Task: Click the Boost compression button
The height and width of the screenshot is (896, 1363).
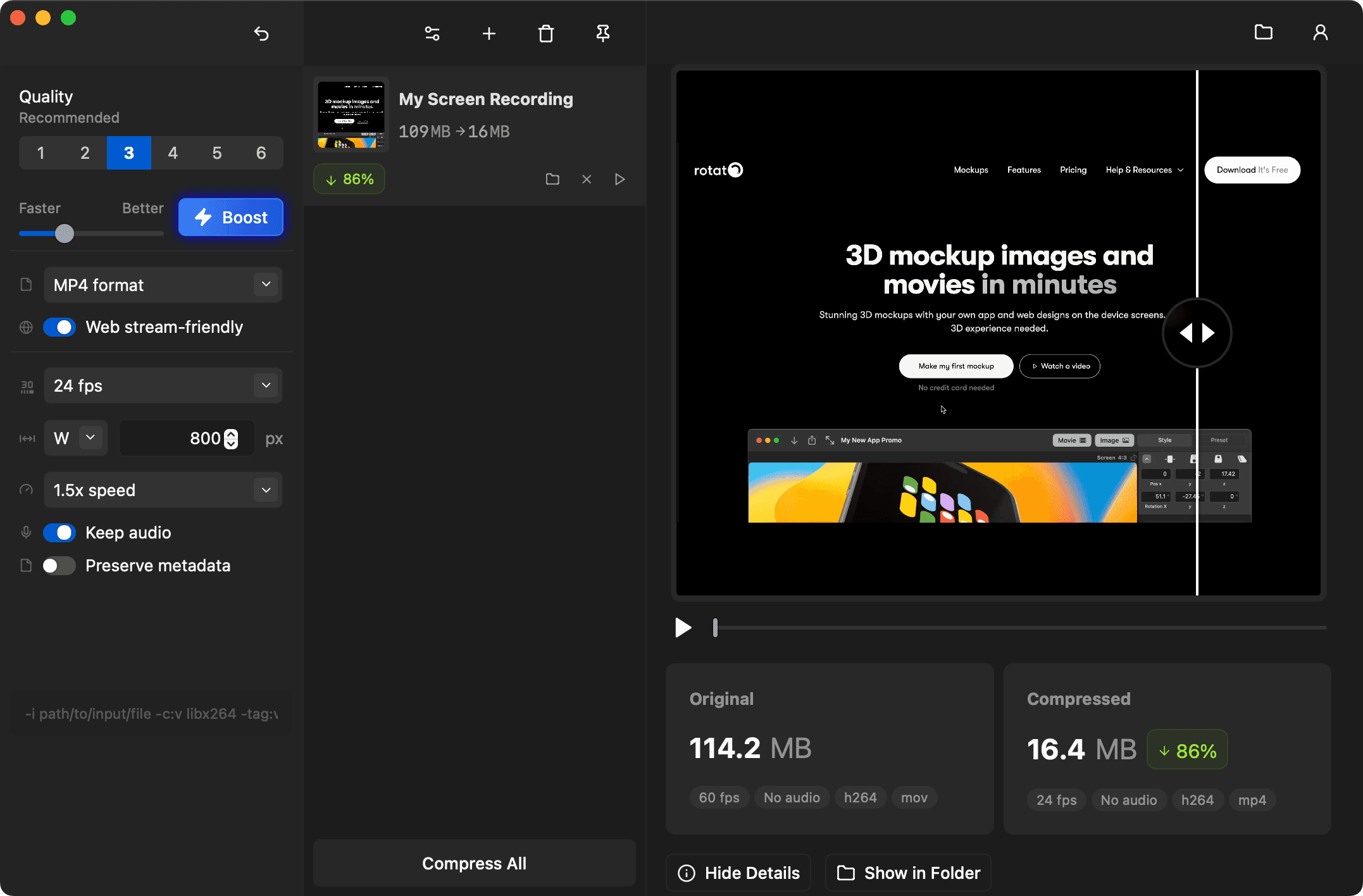Action: click(231, 218)
